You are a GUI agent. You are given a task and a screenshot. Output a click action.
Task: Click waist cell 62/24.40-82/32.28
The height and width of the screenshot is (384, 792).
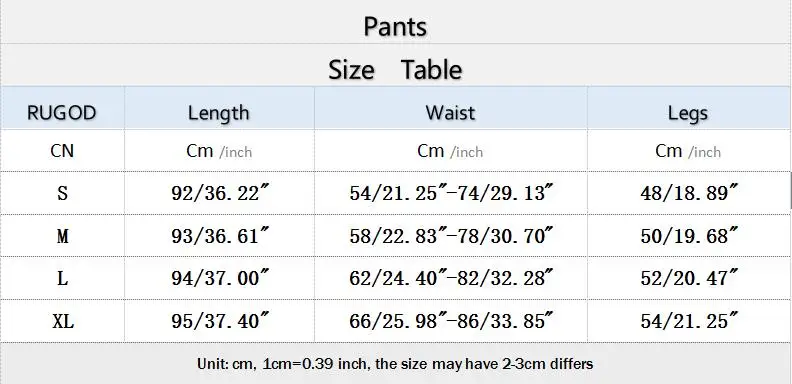[451, 278]
